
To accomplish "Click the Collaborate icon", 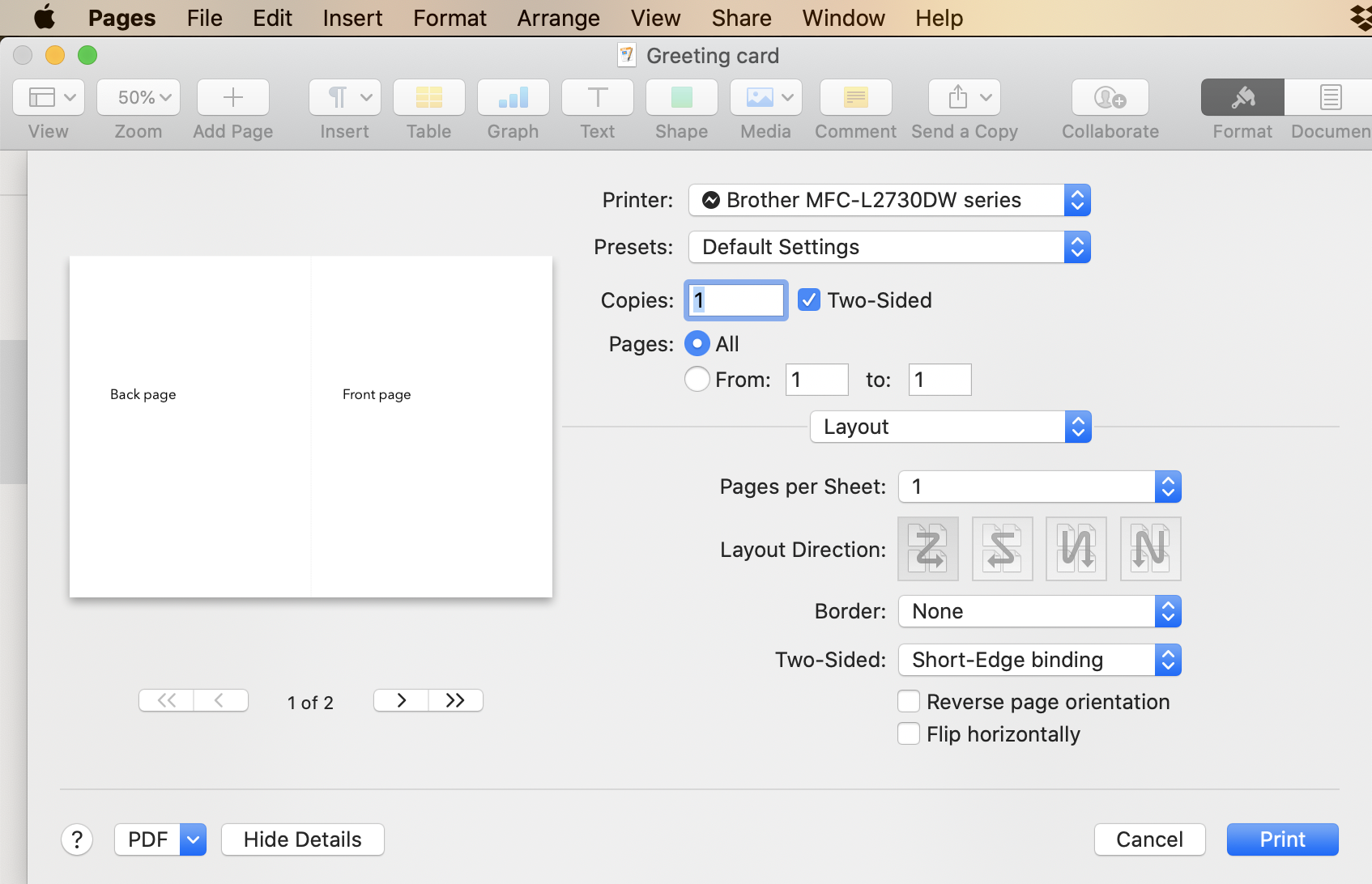I will (1110, 97).
